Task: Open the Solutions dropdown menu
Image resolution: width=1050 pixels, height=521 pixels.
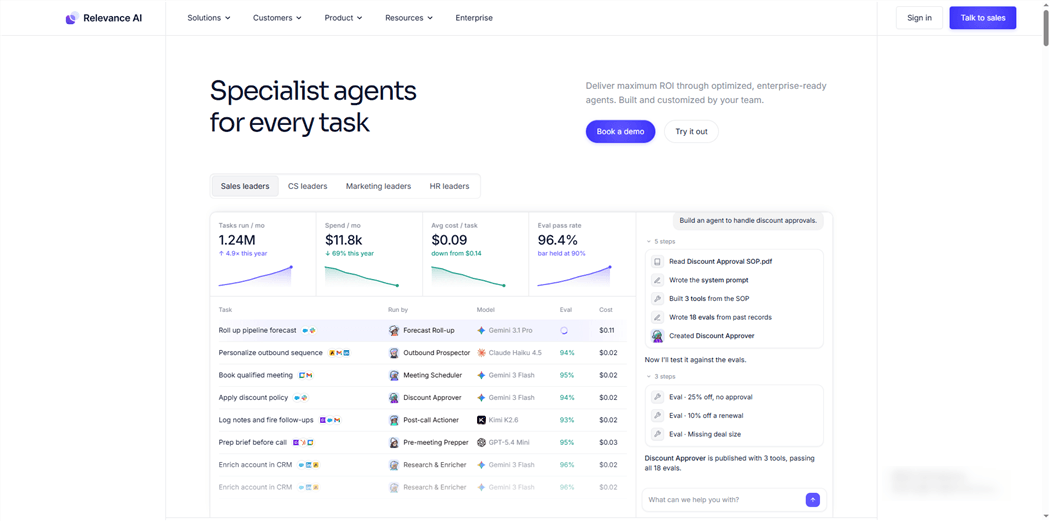Action: coord(209,18)
